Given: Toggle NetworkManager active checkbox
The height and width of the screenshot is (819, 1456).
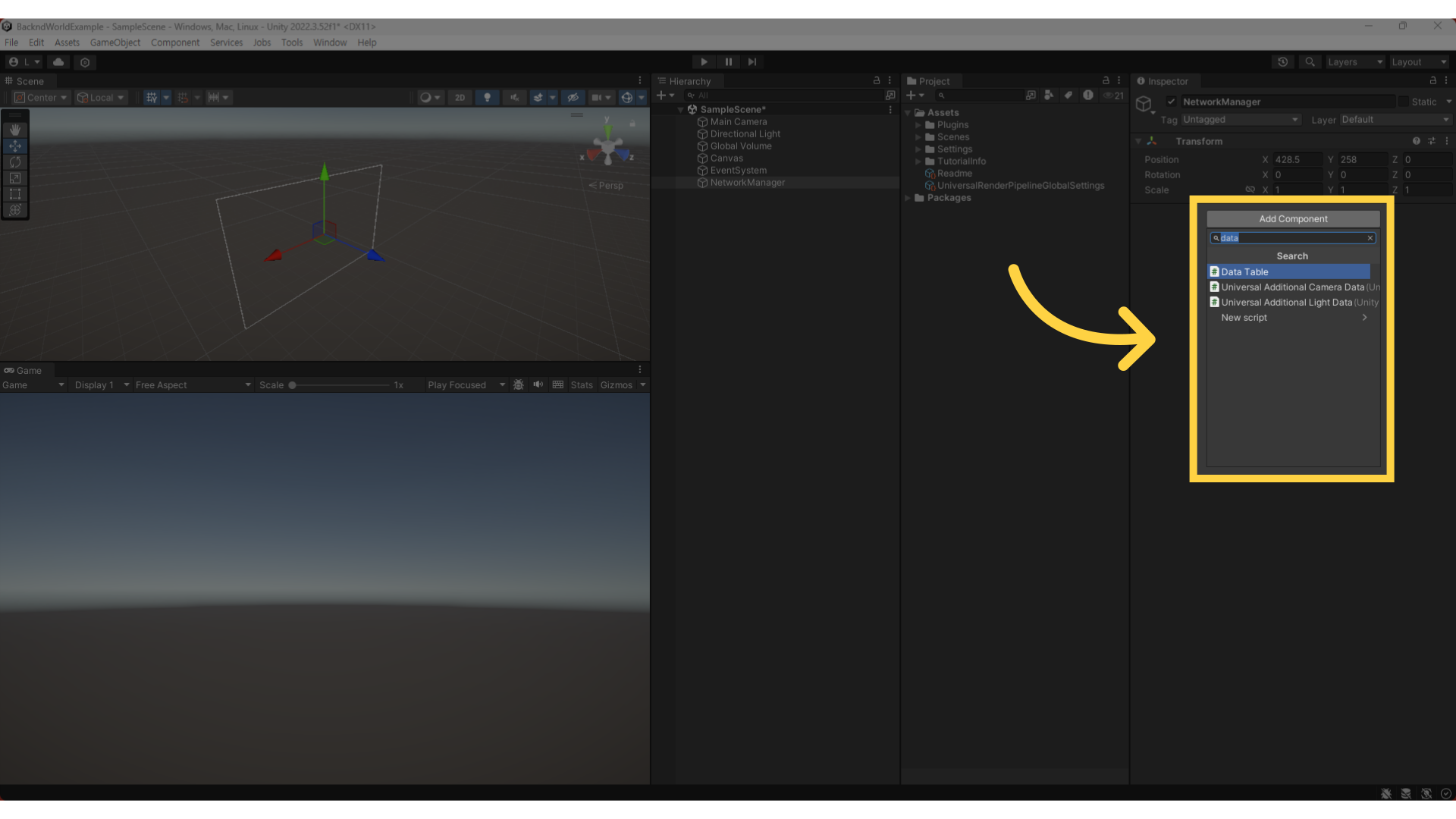Looking at the screenshot, I should point(1171,102).
